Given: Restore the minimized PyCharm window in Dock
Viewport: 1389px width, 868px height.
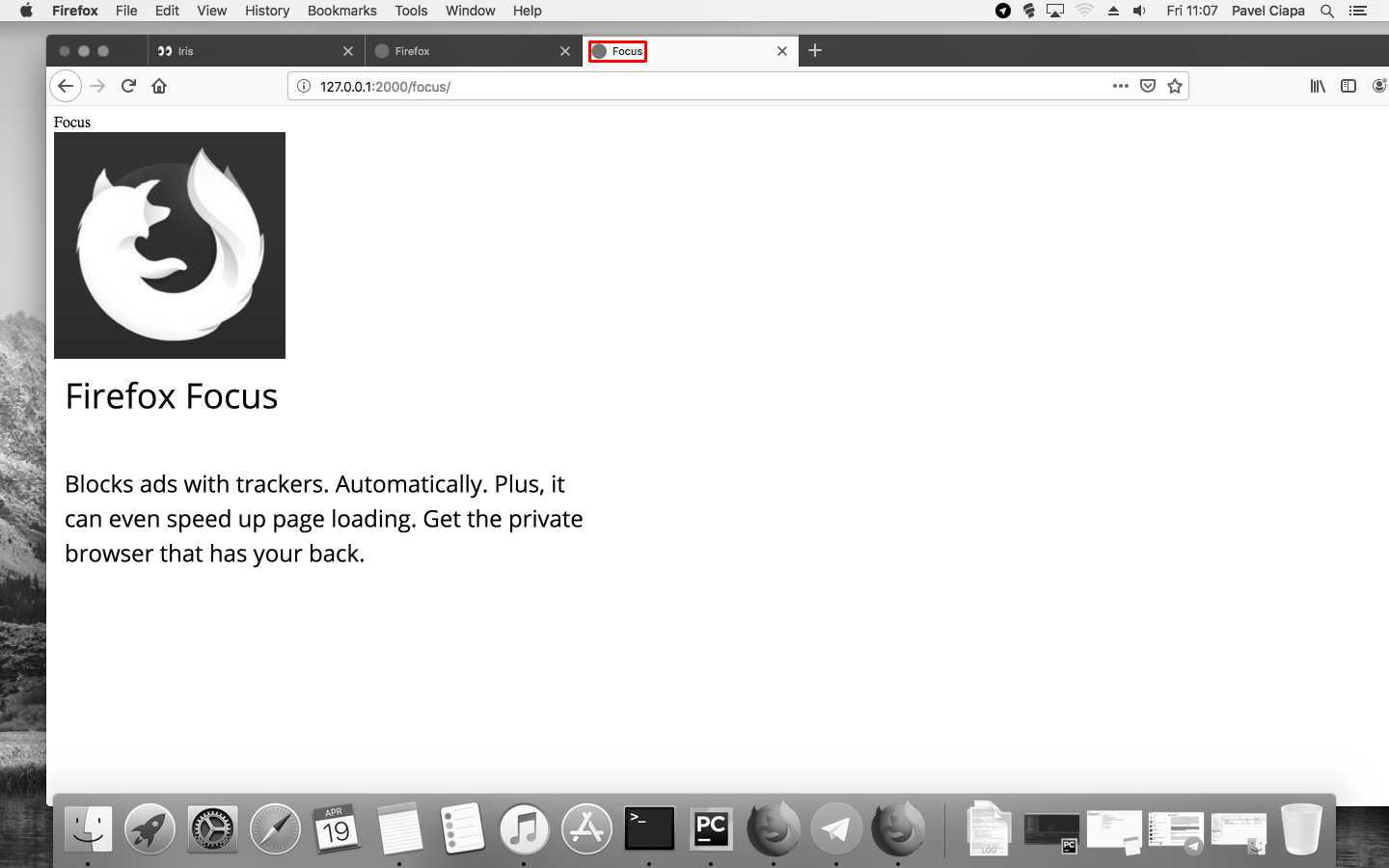Looking at the screenshot, I should 1051,832.
